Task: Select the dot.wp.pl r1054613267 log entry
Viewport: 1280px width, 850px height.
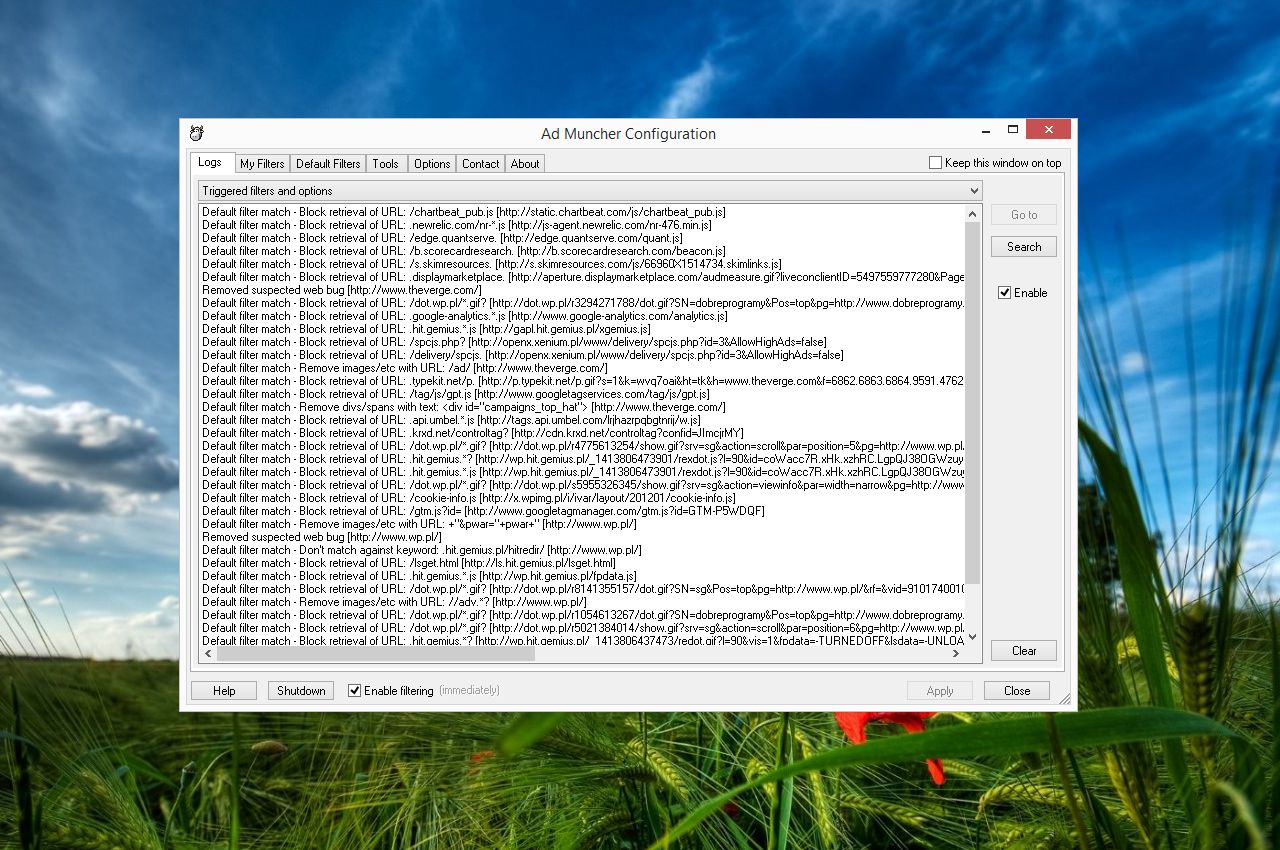Action: 583,615
